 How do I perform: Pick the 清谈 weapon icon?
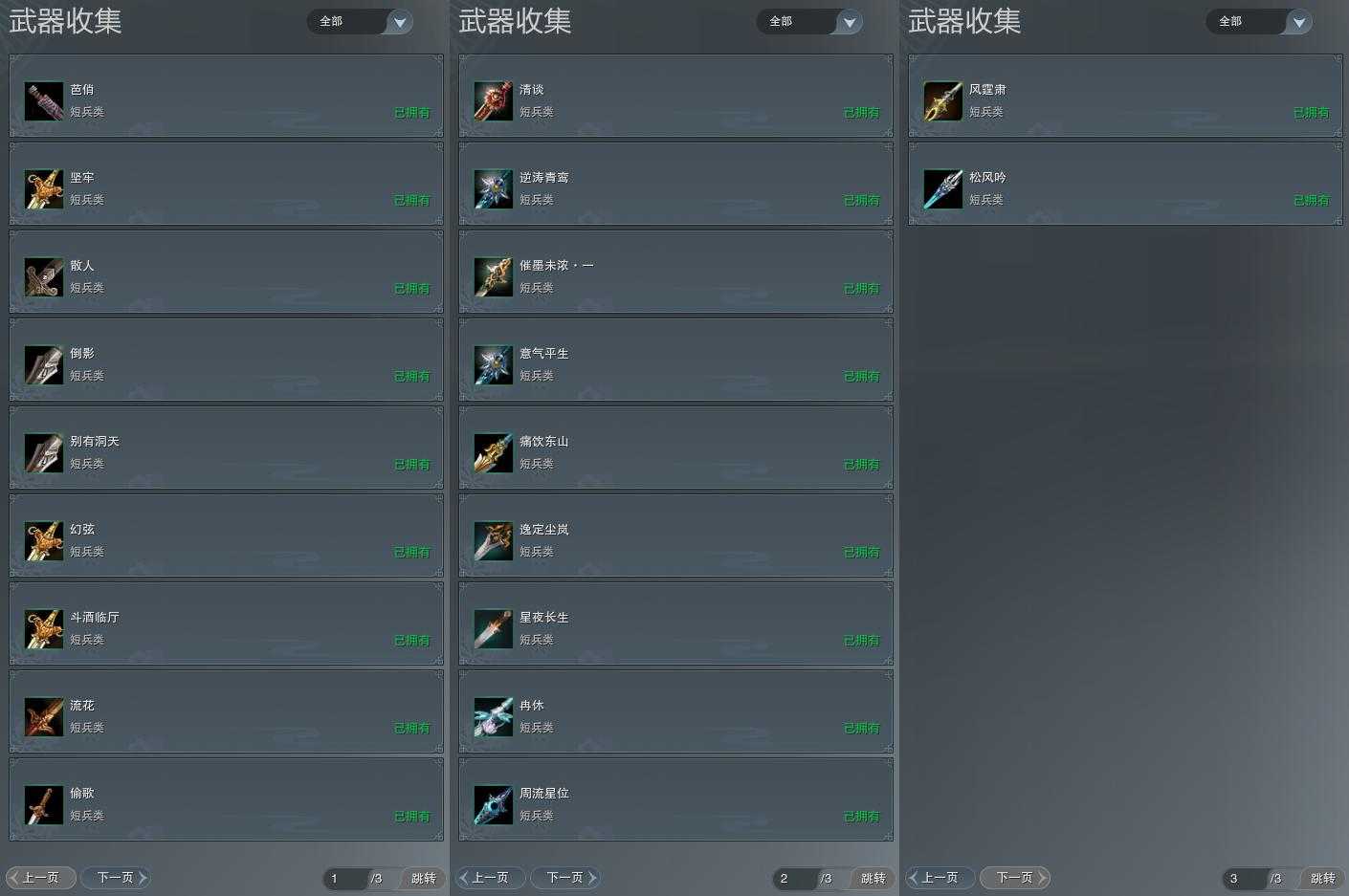pyautogui.click(x=494, y=100)
